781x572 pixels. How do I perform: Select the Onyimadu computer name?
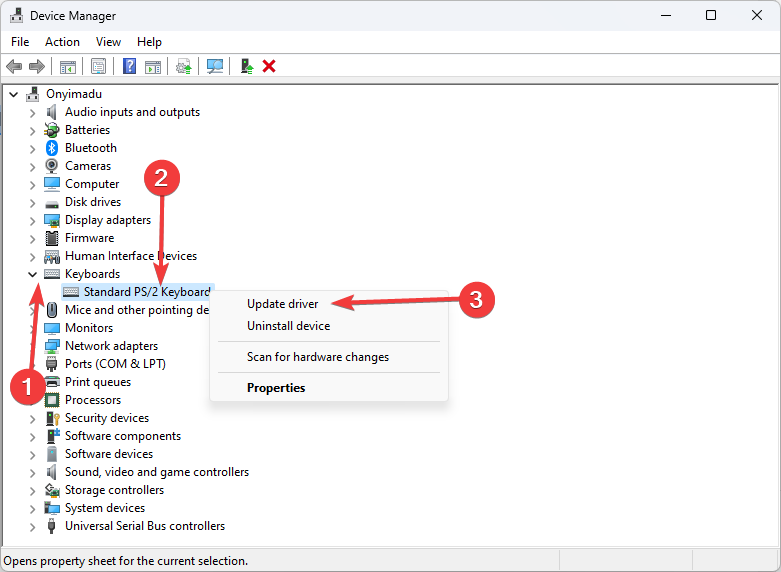74,94
